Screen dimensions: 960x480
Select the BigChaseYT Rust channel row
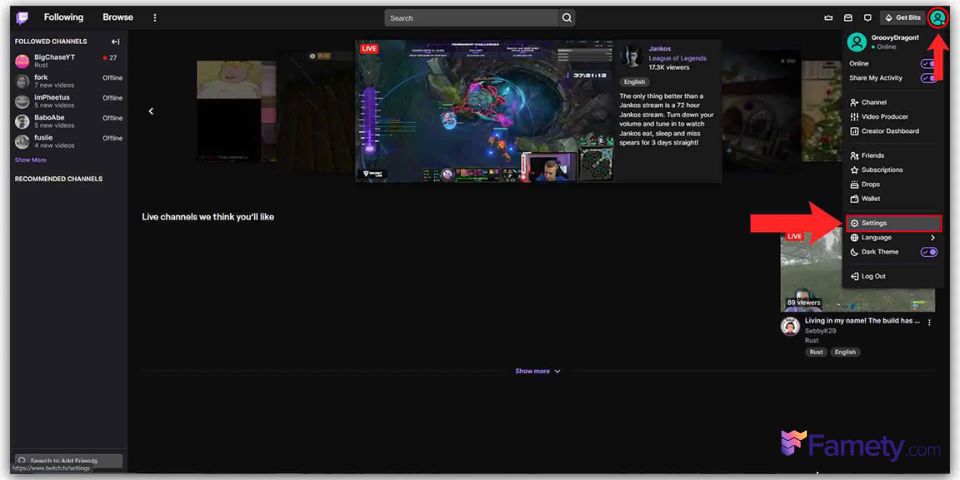coord(69,61)
